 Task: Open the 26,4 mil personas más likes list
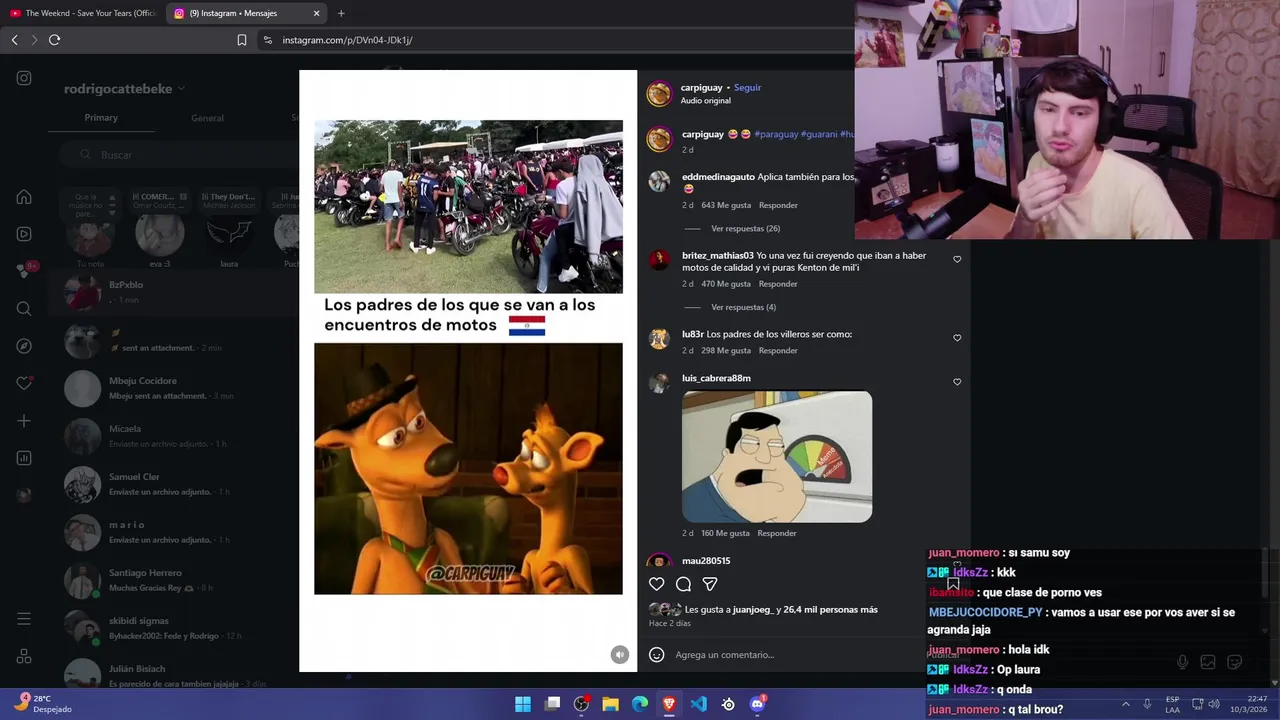(x=830, y=610)
